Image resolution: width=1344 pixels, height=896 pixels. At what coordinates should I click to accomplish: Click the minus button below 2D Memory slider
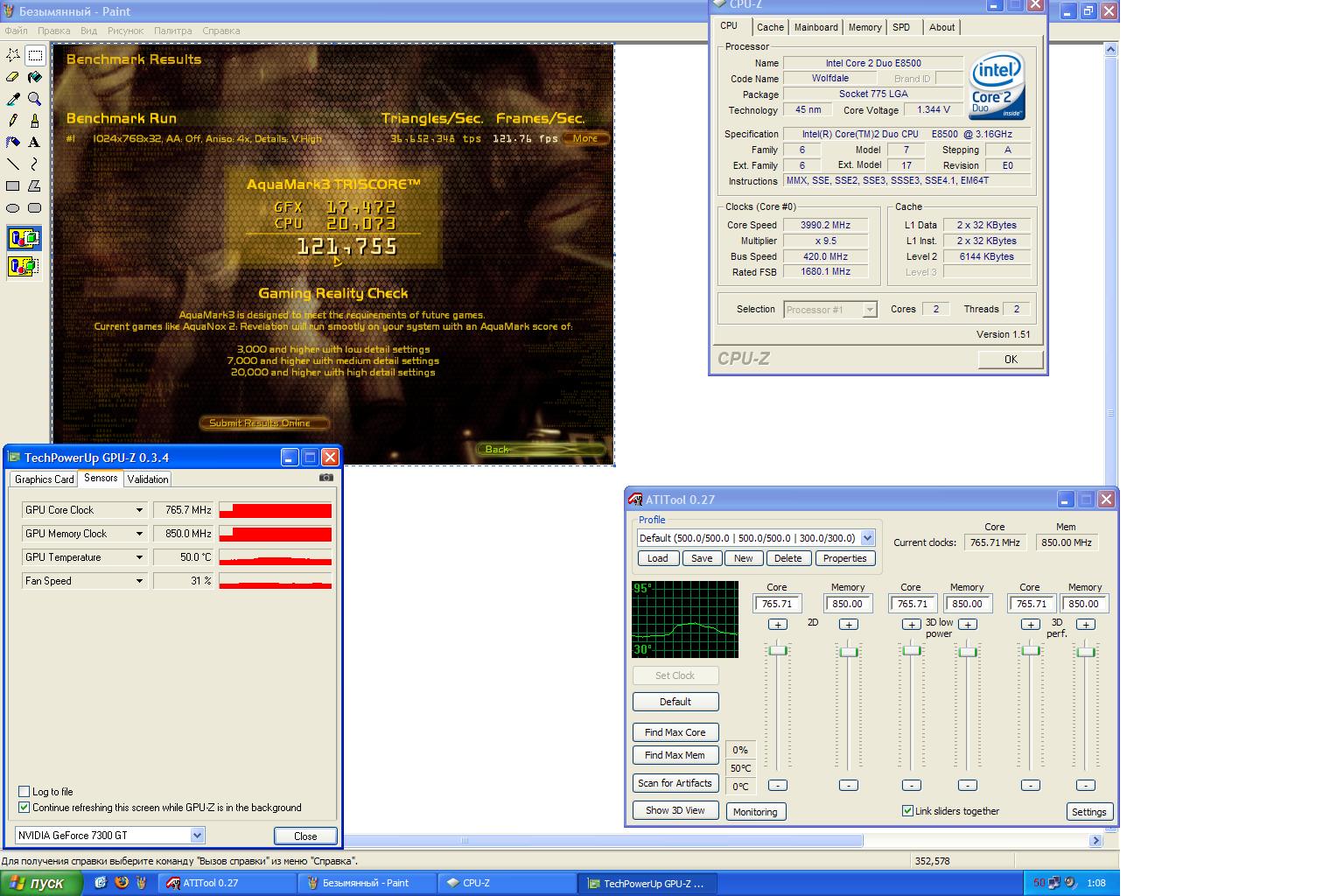(848, 785)
